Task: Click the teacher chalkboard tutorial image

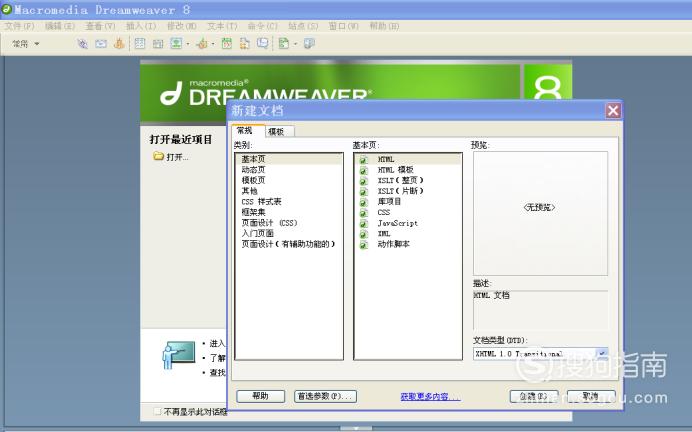Action: pyautogui.click(x=179, y=355)
